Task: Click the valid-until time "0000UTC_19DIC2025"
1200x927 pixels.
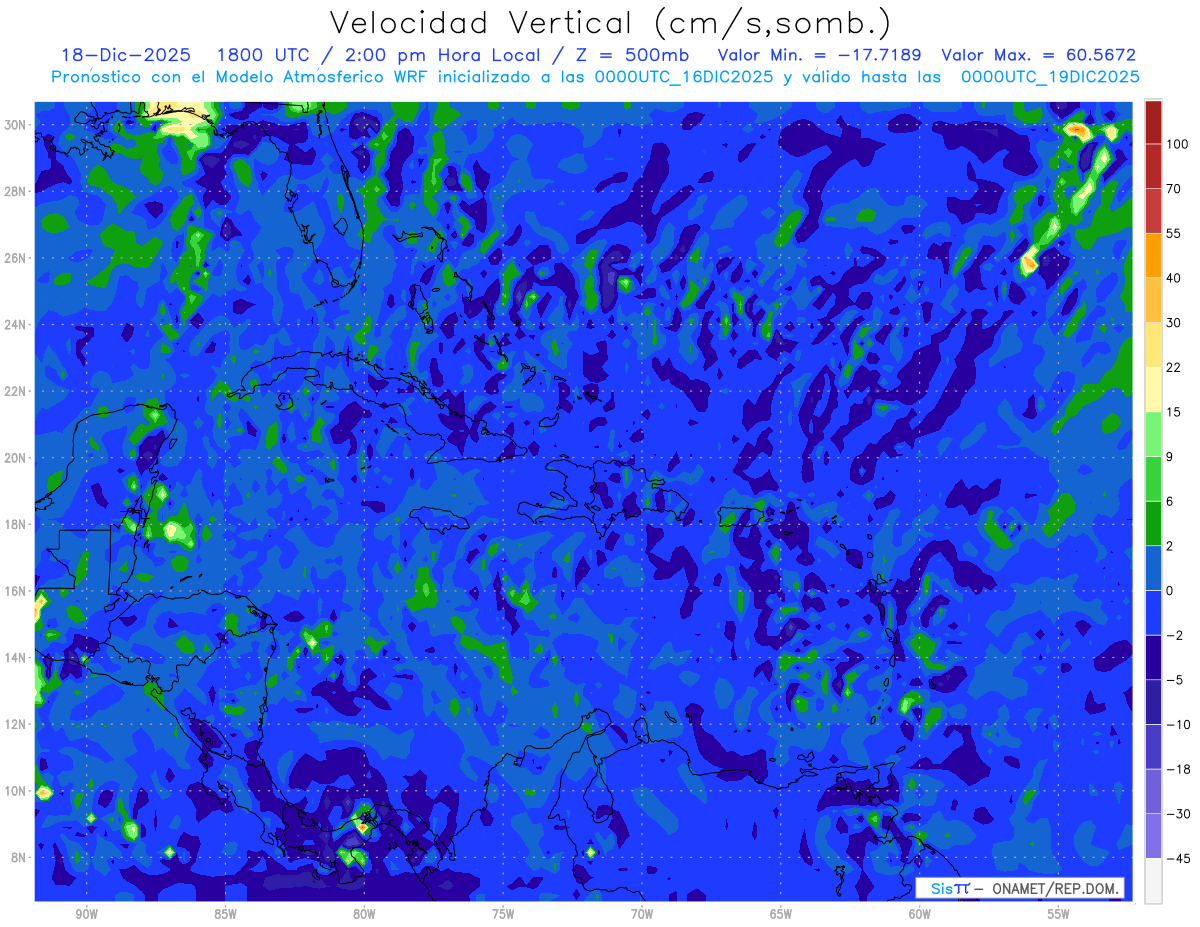Action: click(1050, 77)
